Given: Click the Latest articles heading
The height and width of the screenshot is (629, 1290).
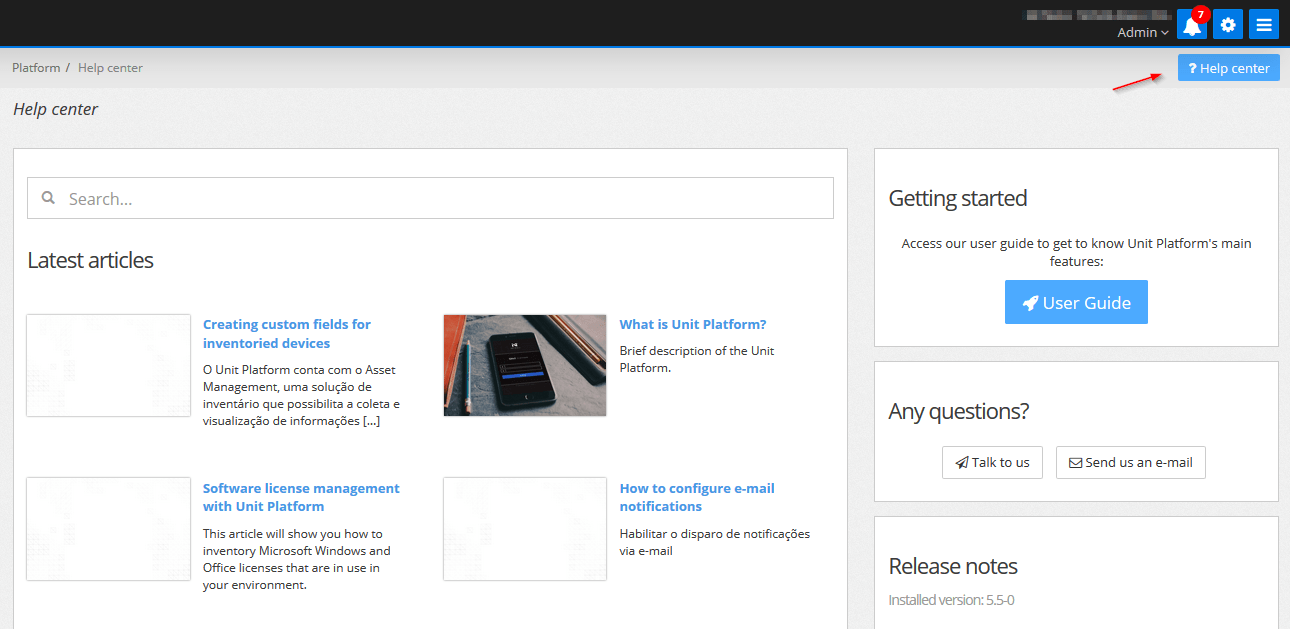Looking at the screenshot, I should pyautogui.click(x=90, y=260).
